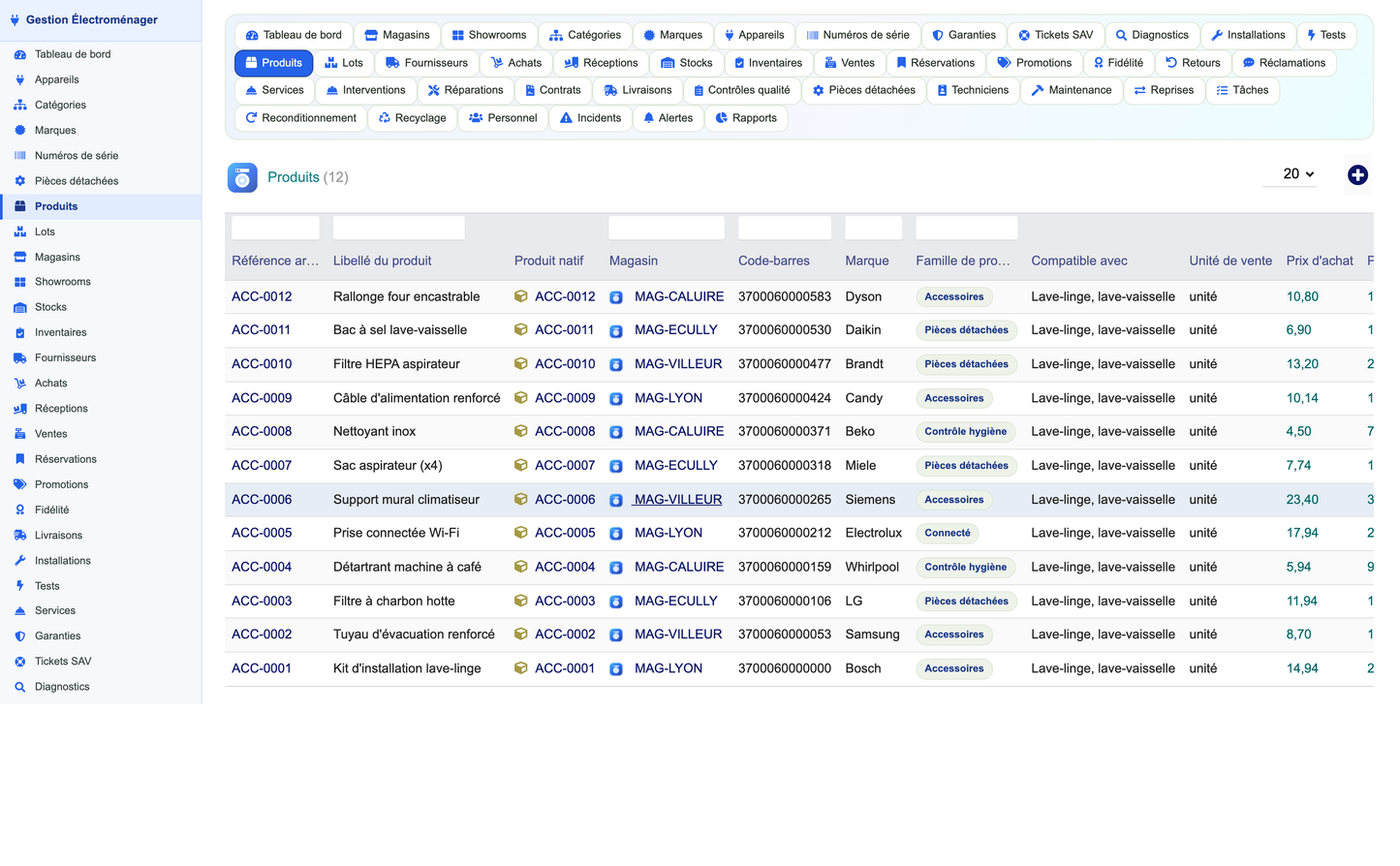Click store icon next to MAG-LYON in ACC-0001 row
Screen dimensions: 1400x866
click(x=616, y=669)
